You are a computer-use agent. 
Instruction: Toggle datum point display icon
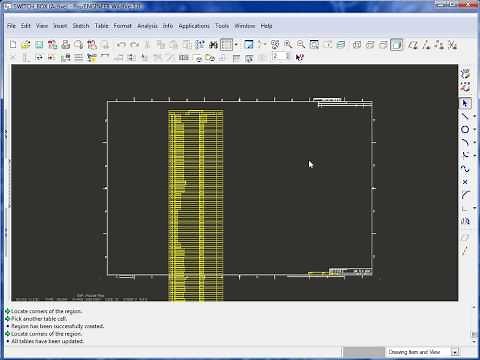(439, 44)
